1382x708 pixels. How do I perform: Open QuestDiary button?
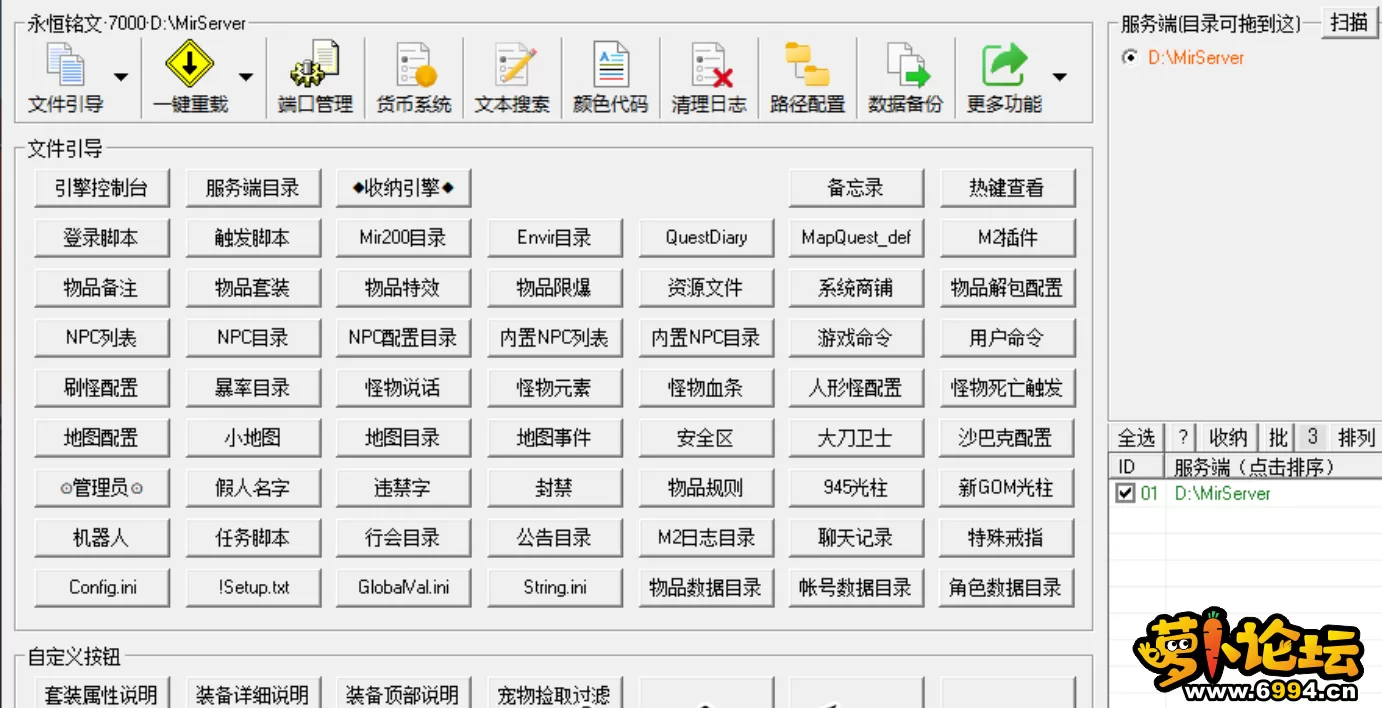click(705, 238)
